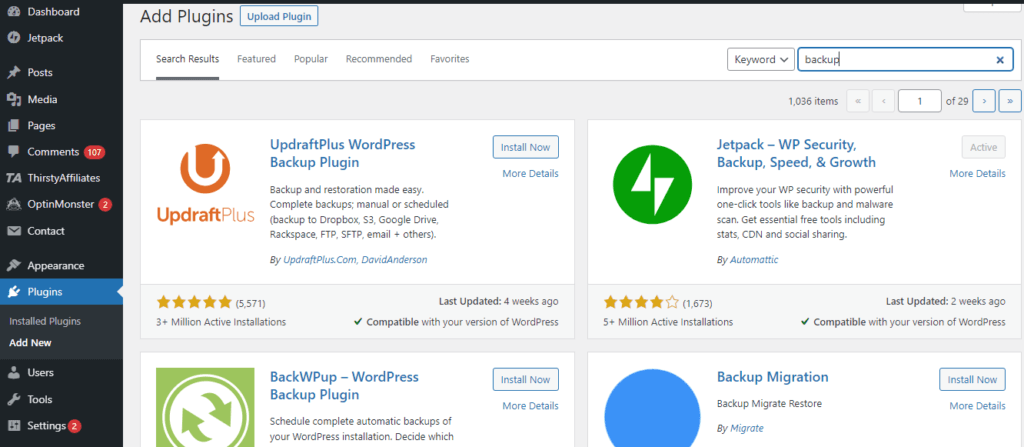Click "3+ Million Active Installations" text

click(x=221, y=322)
